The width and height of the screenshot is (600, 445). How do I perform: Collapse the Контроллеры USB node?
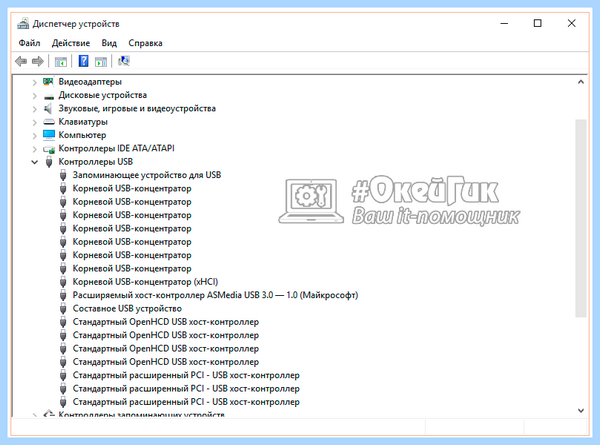34,162
